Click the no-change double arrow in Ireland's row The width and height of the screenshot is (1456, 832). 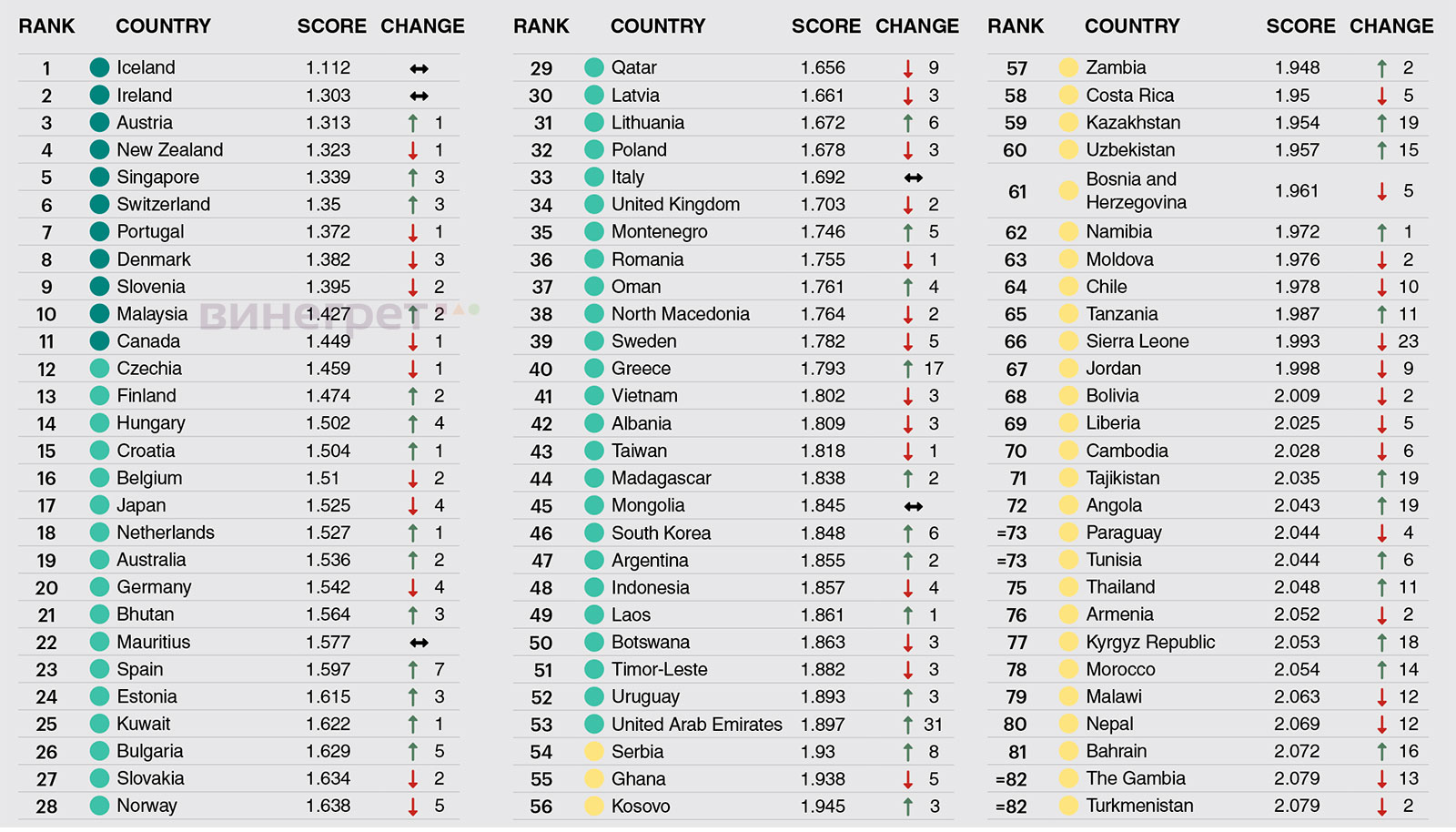419,96
